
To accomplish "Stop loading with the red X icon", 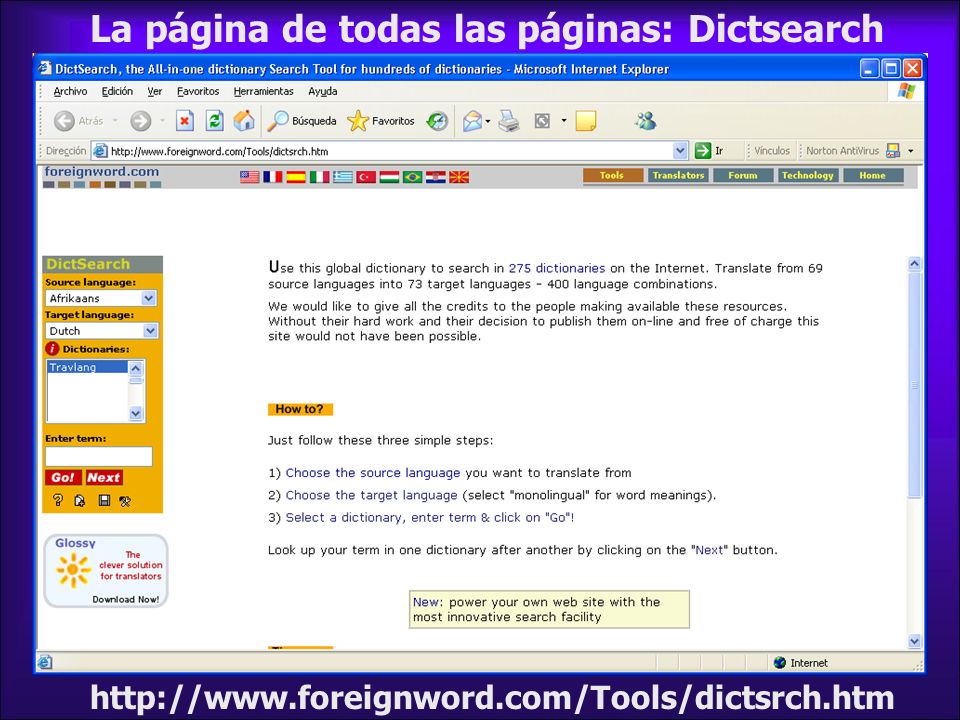I will point(184,121).
